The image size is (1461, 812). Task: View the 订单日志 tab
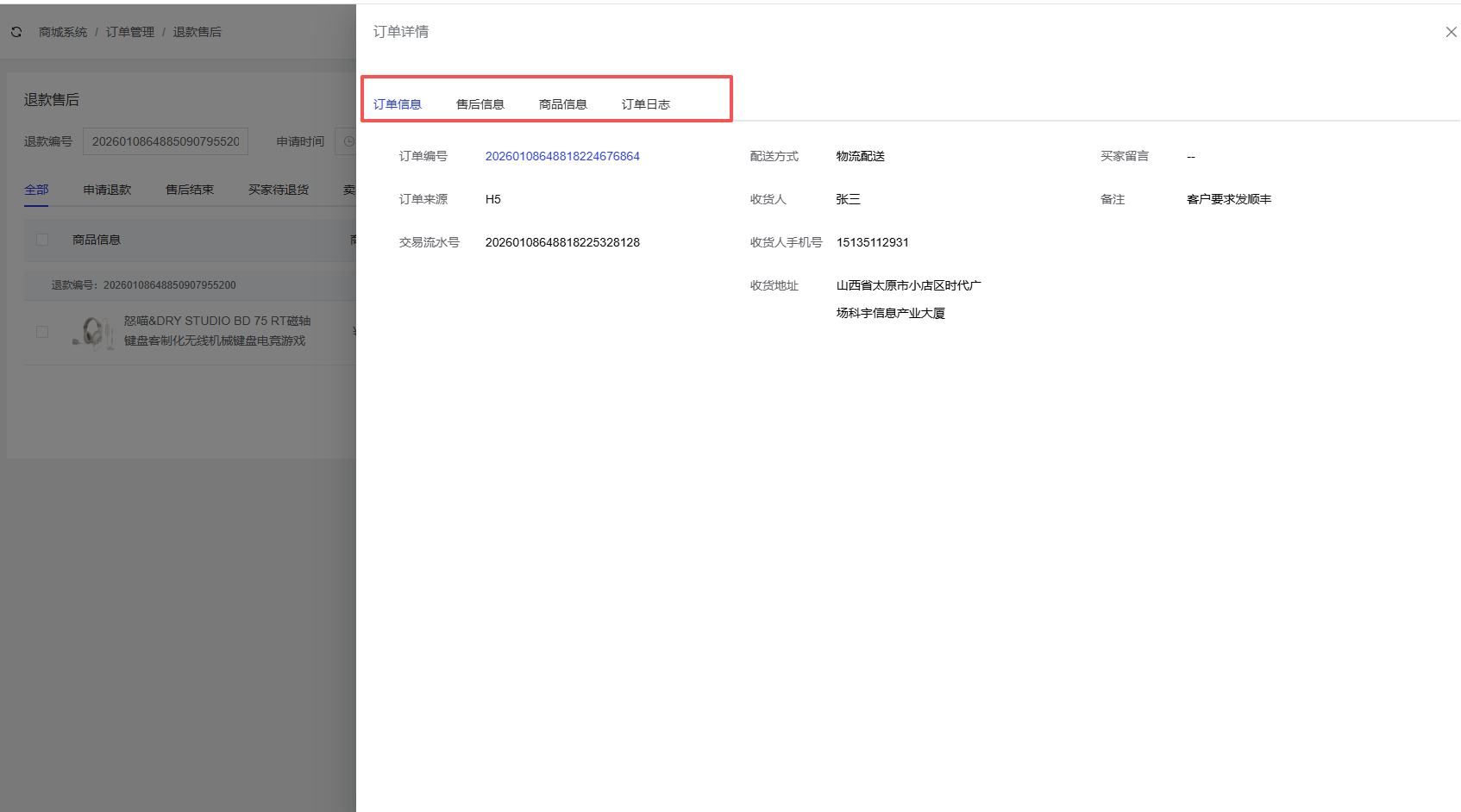645,104
